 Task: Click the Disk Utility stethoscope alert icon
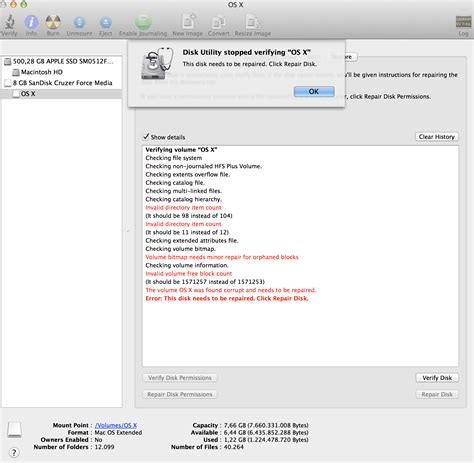coord(157,63)
